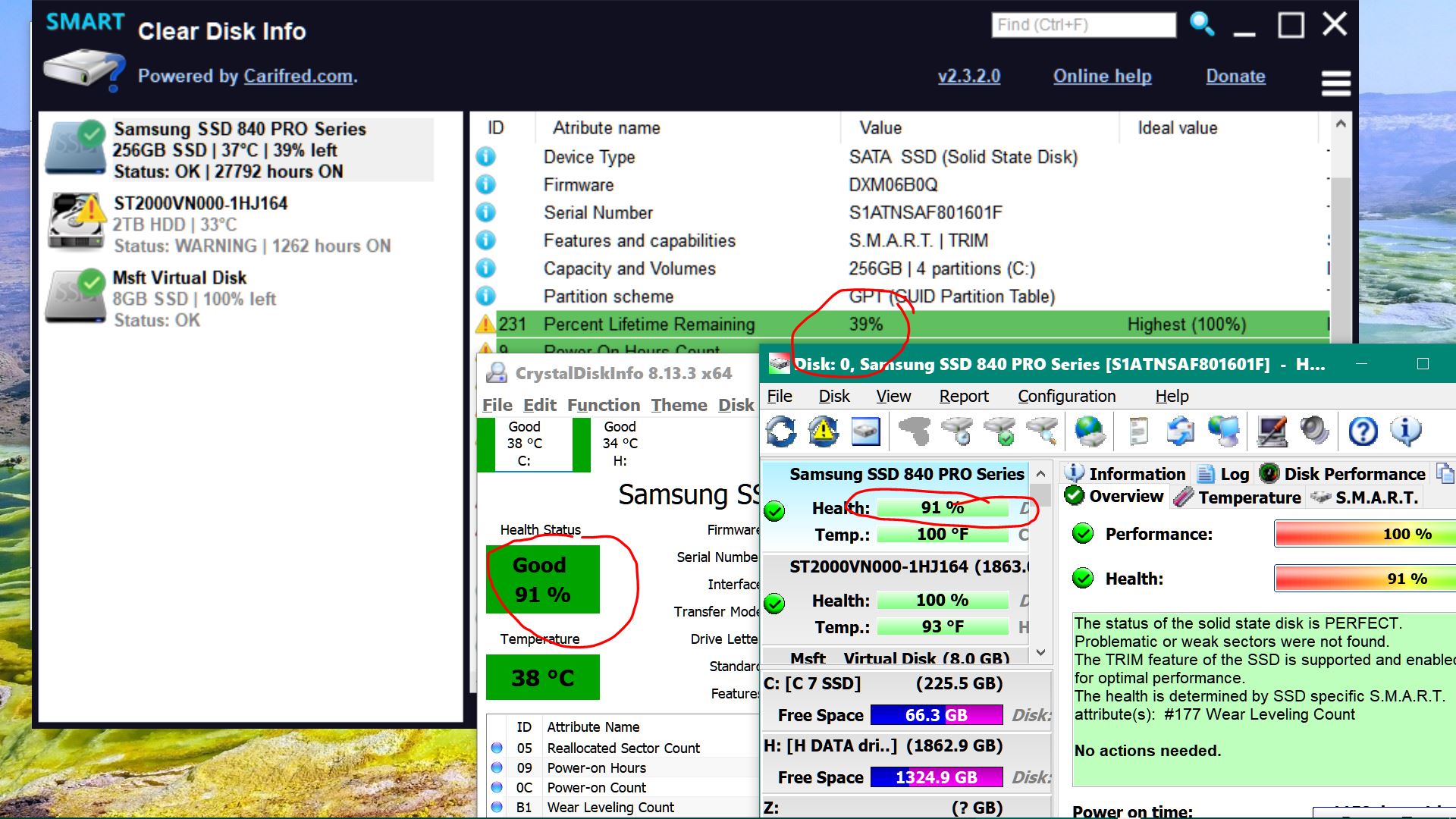Click the globe over disk toolbar icon
The width and height of the screenshot is (1456, 819).
[x=1090, y=431]
